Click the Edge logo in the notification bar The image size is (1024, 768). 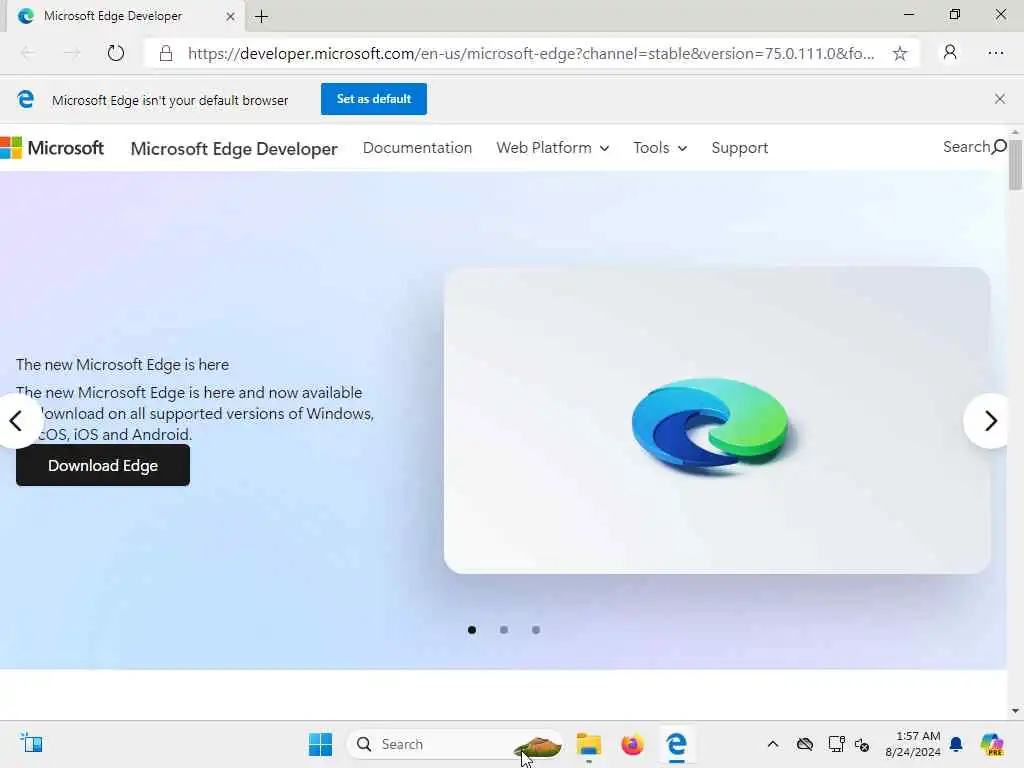(x=25, y=99)
